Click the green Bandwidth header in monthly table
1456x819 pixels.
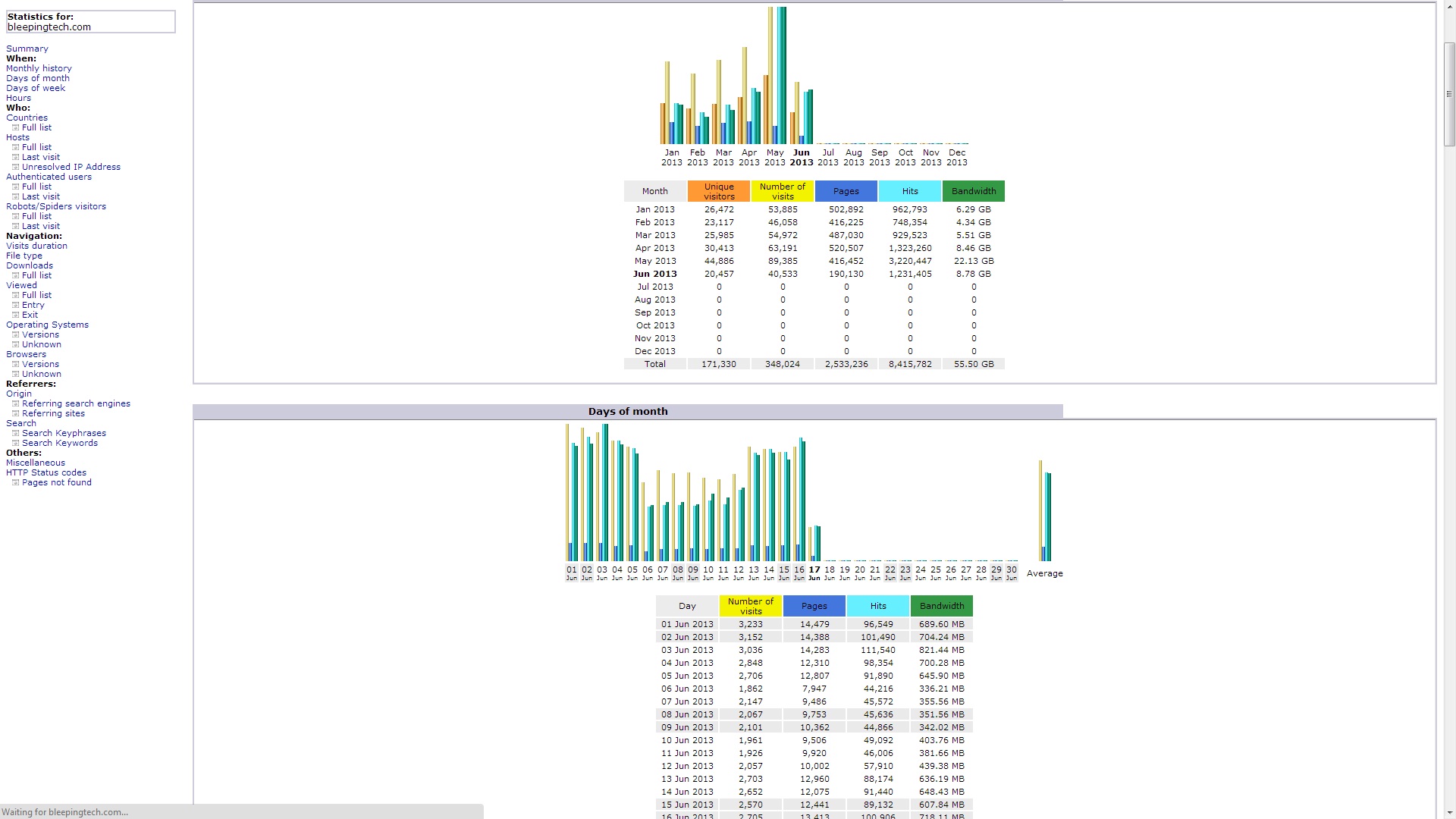coord(973,191)
